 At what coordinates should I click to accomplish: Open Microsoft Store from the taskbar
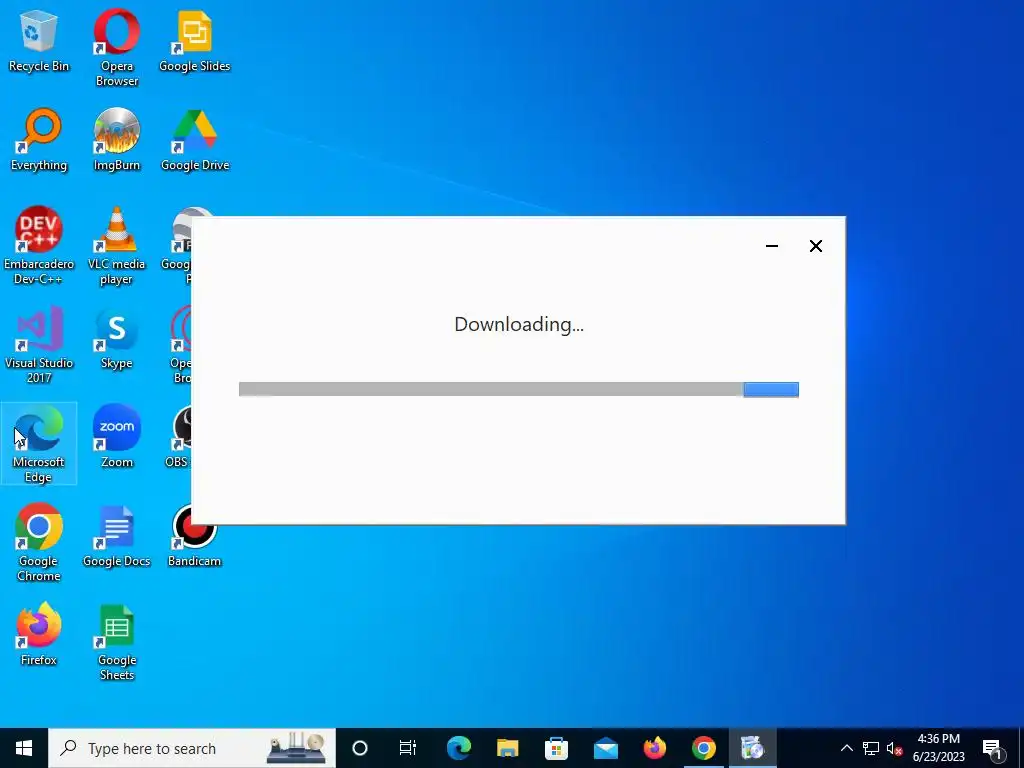556,748
